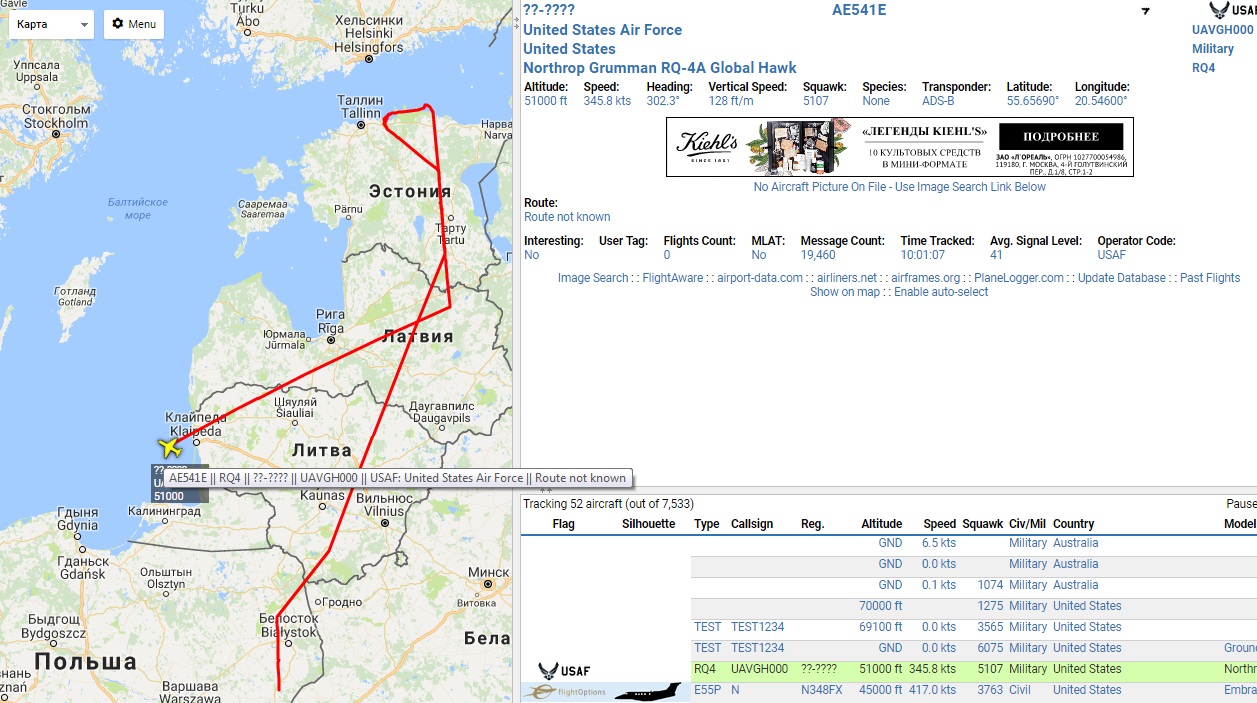The width and height of the screenshot is (1257, 703).
Task: Click the yellow aircraft marker near Klaipeda
Action: tap(171, 447)
